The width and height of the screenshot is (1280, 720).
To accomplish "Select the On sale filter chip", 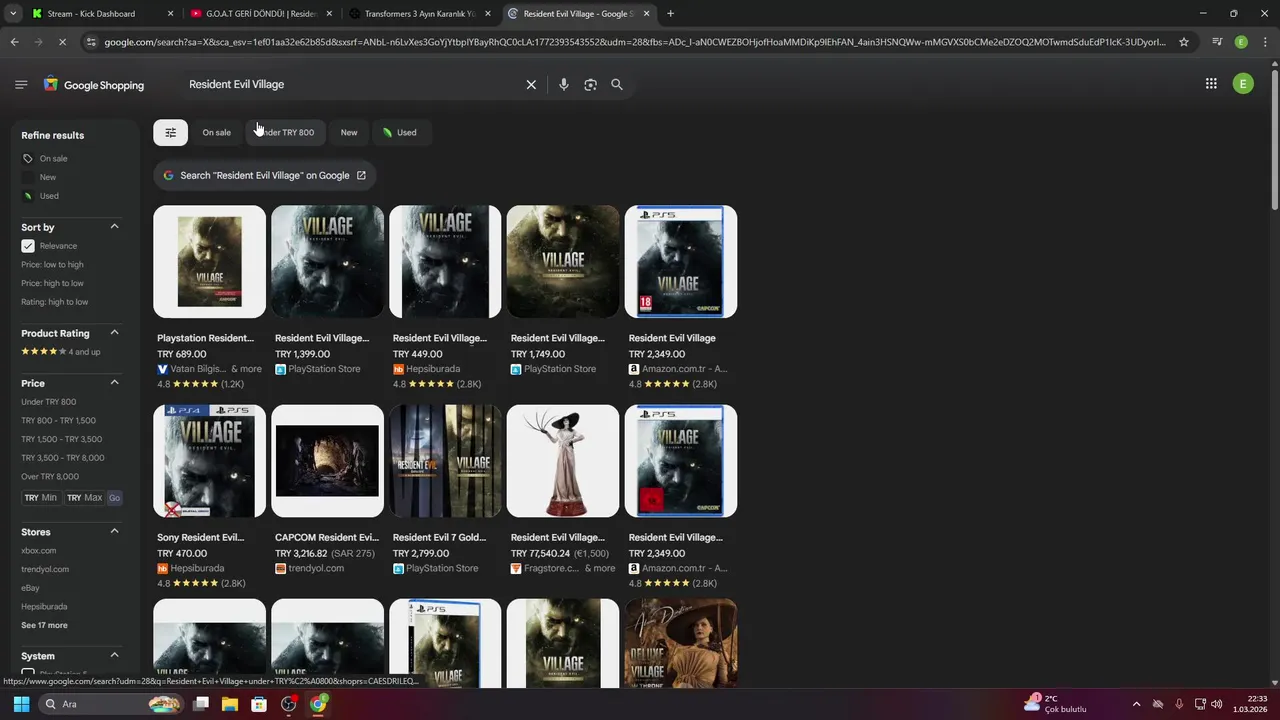I will (216, 132).
